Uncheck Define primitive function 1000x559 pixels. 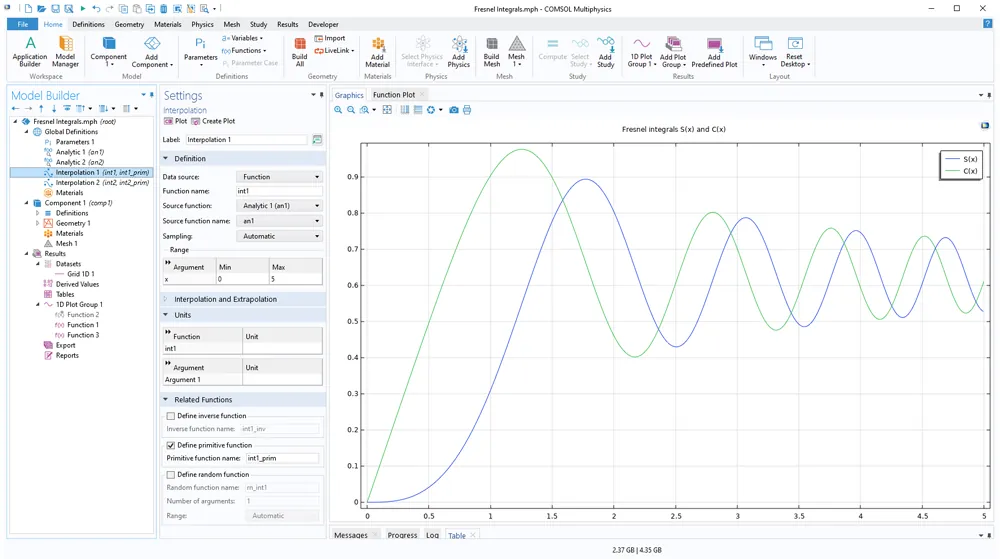tap(171, 445)
